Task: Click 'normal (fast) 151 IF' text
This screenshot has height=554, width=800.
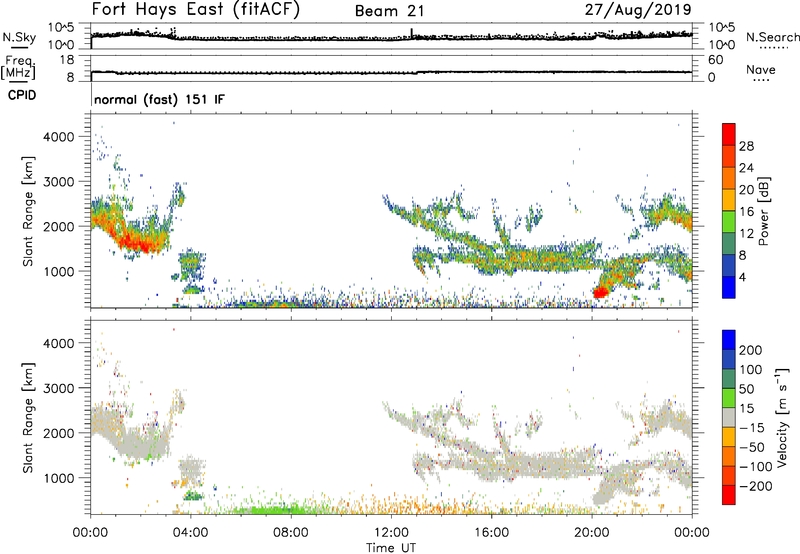Action: click(x=159, y=99)
